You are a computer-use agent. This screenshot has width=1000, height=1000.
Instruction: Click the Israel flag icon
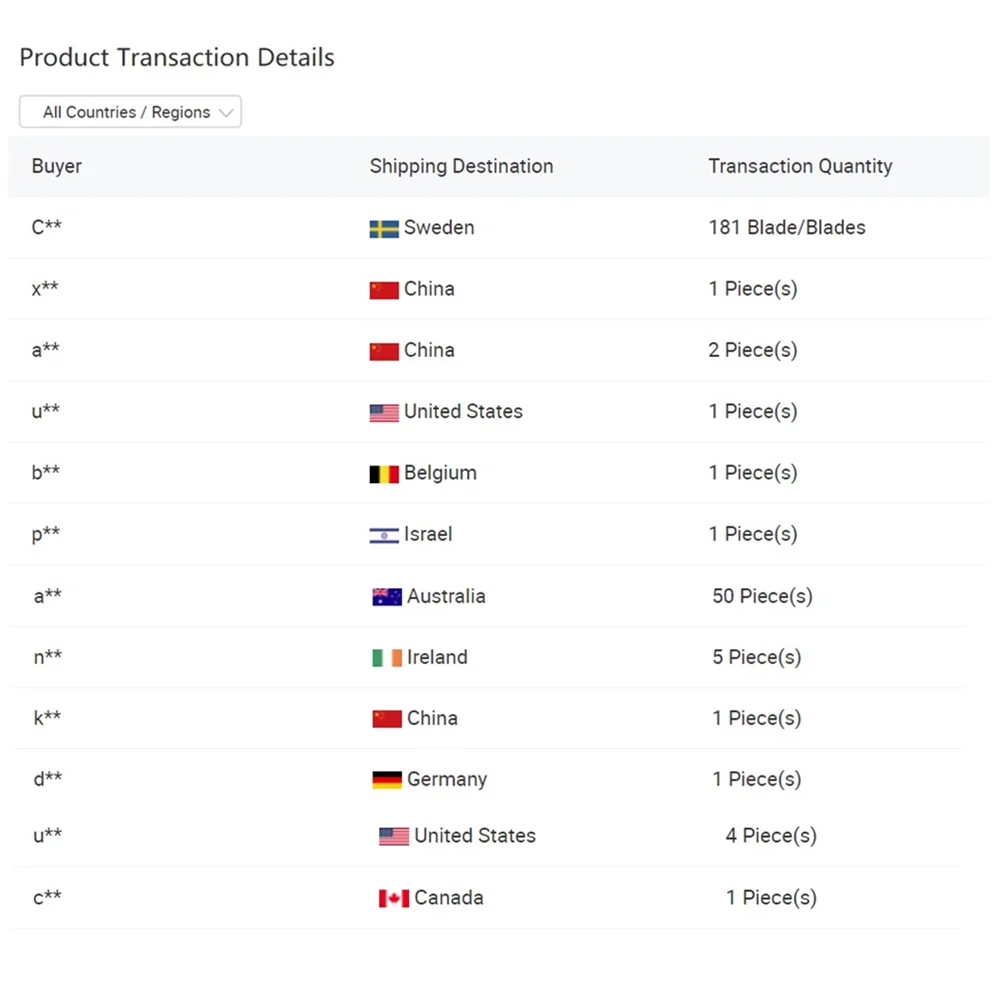tap(384, 536)
